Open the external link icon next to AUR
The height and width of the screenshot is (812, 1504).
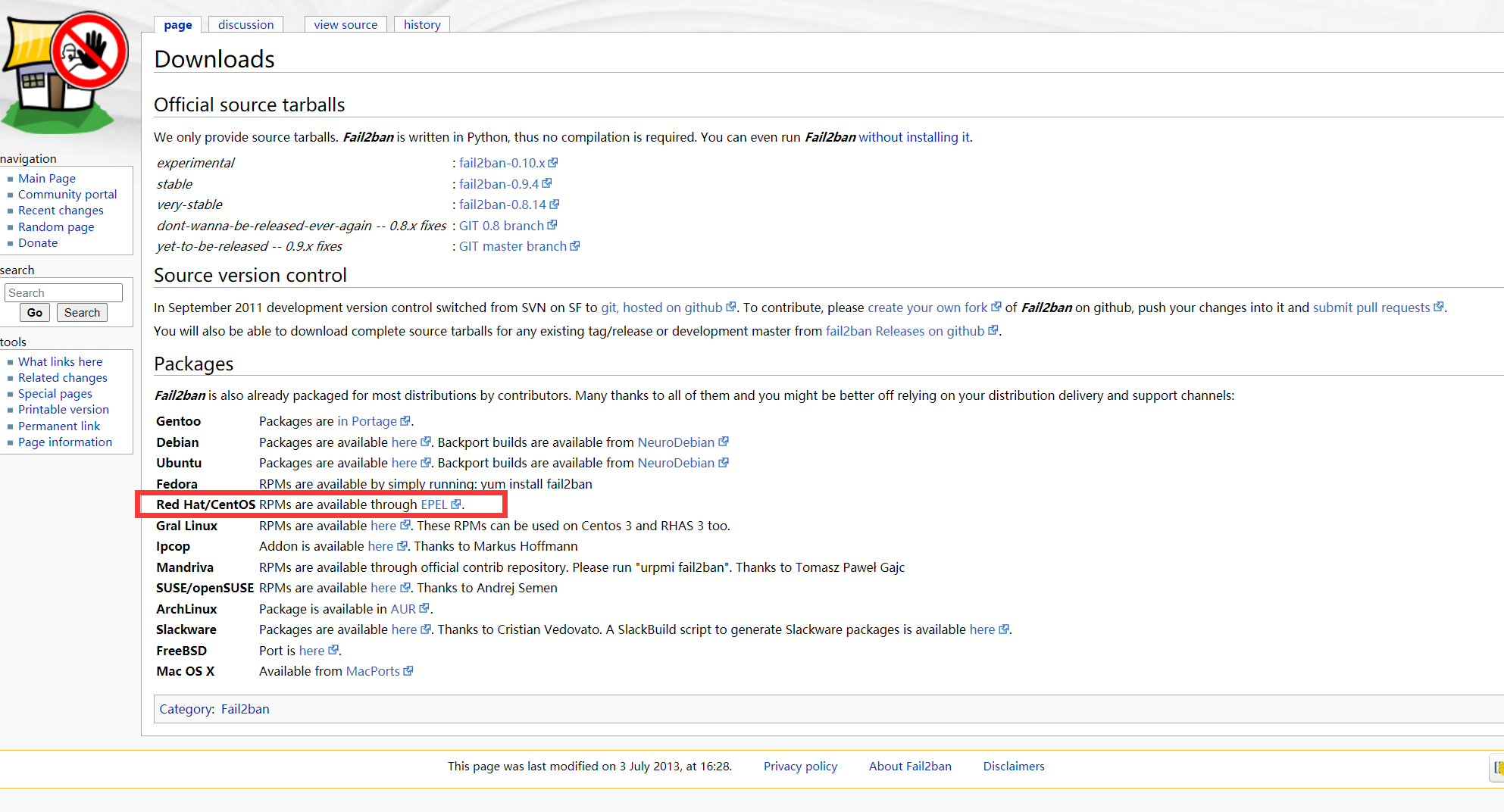[424, 608]
